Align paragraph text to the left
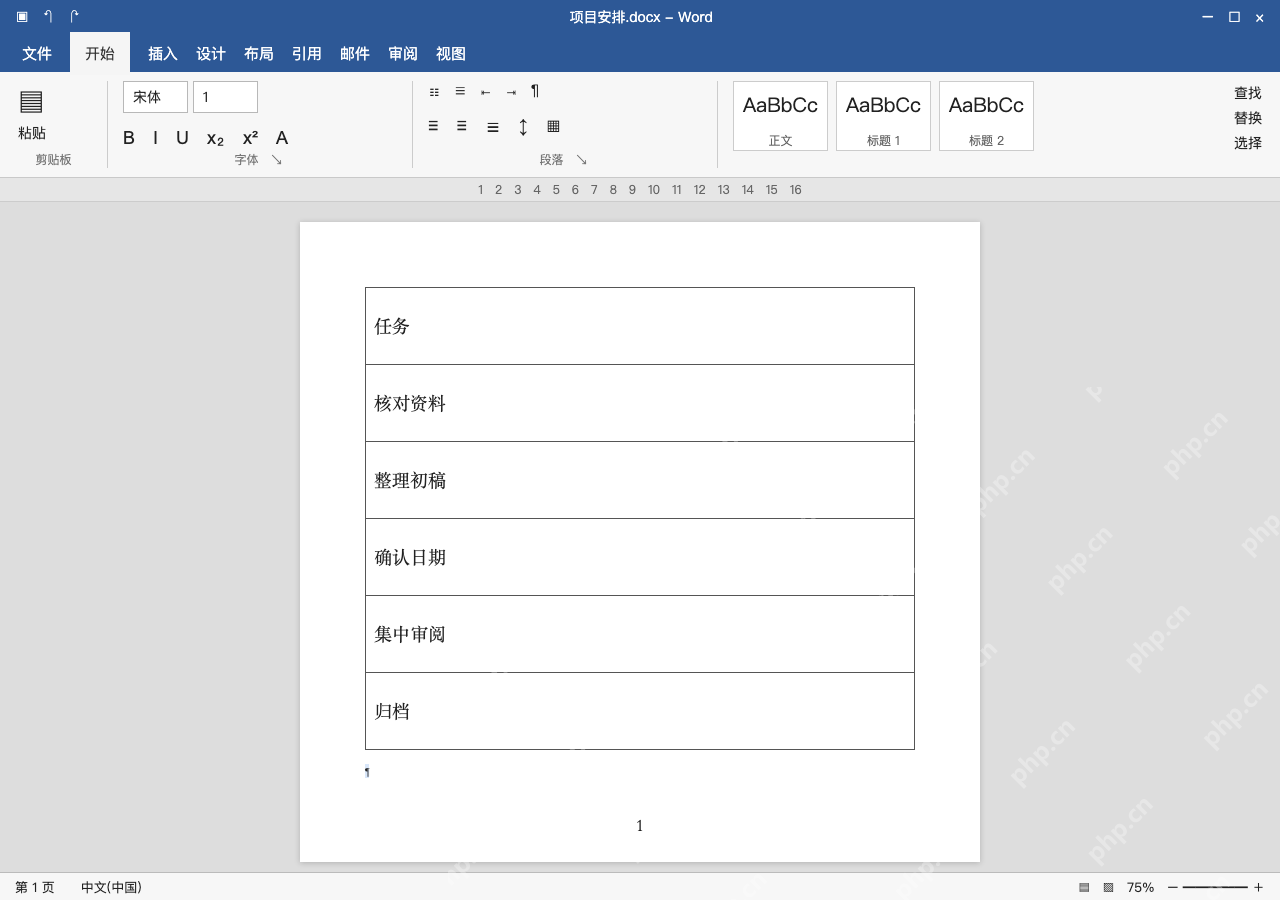 (433, 126)
